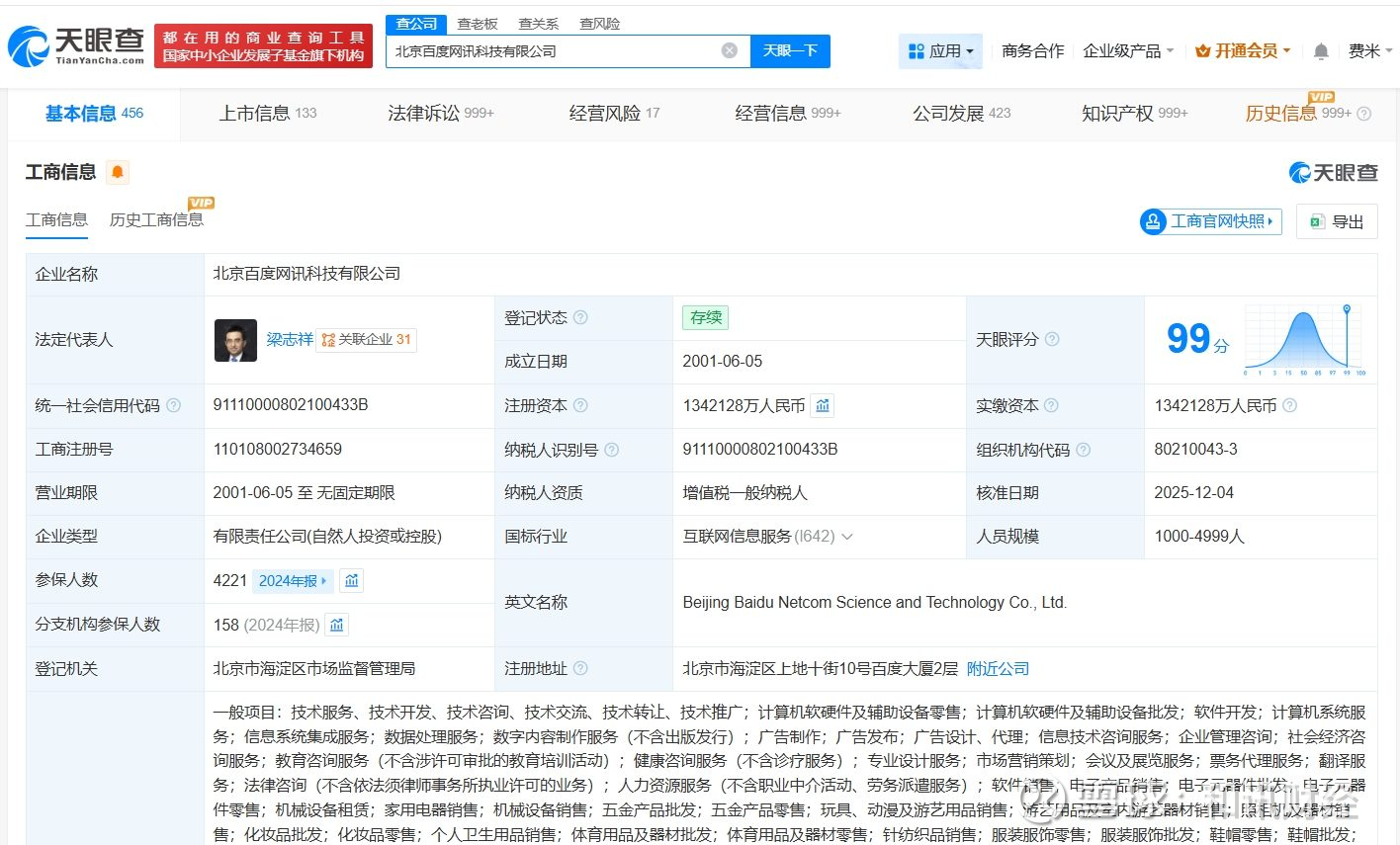
Task: Click the 导出 export button
Action: 1337,221
